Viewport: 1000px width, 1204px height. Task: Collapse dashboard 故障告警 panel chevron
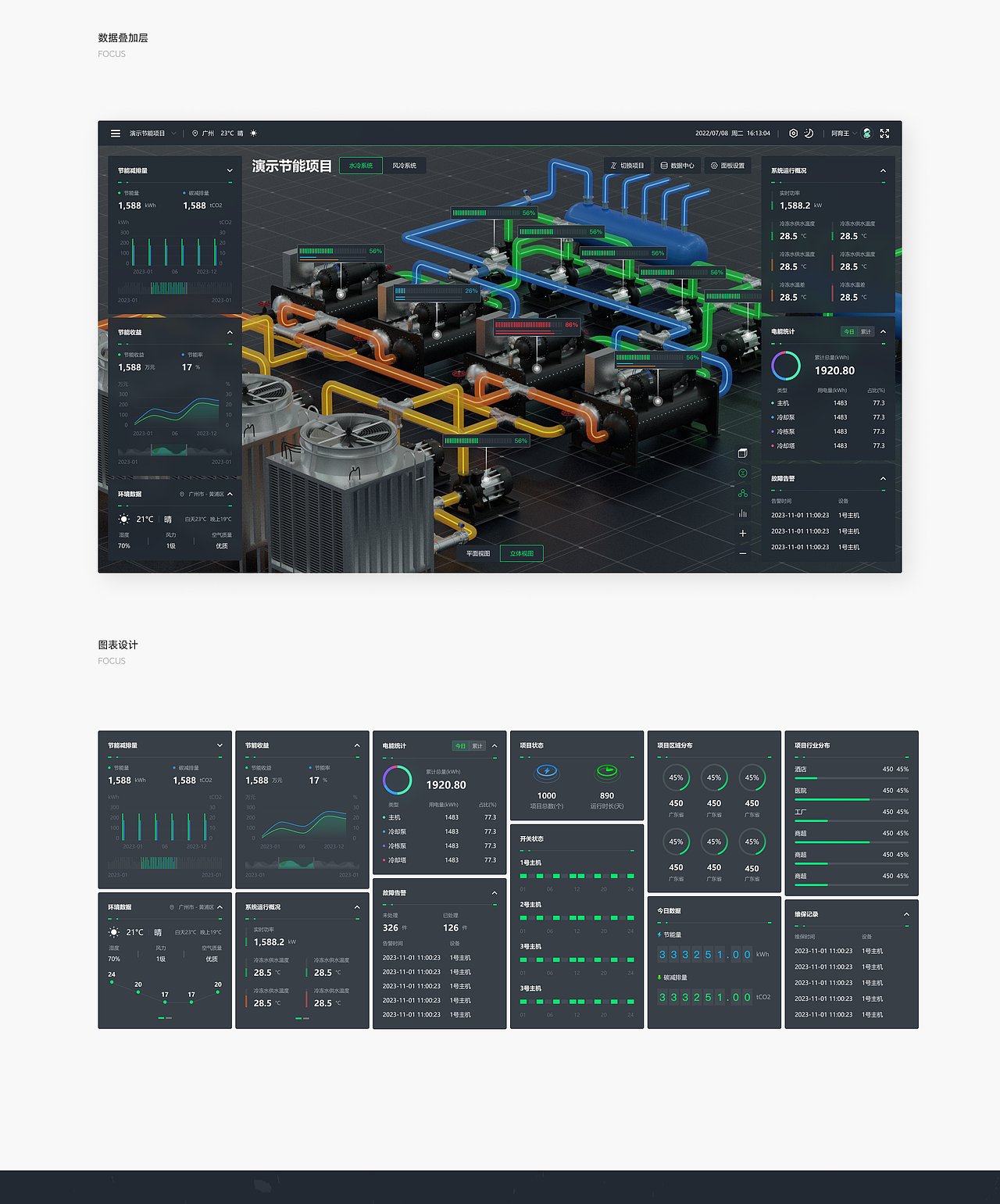[x=883, y=478]
